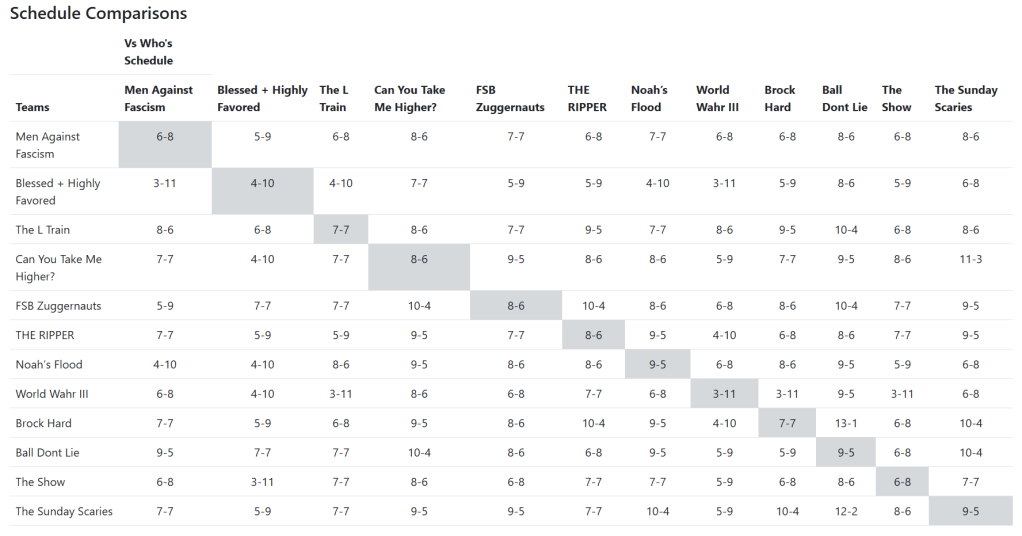Select the "FSB Zuggernauts" column header
The height and width of the screenshot is (536, 1022).
click(x=510, y=98)
